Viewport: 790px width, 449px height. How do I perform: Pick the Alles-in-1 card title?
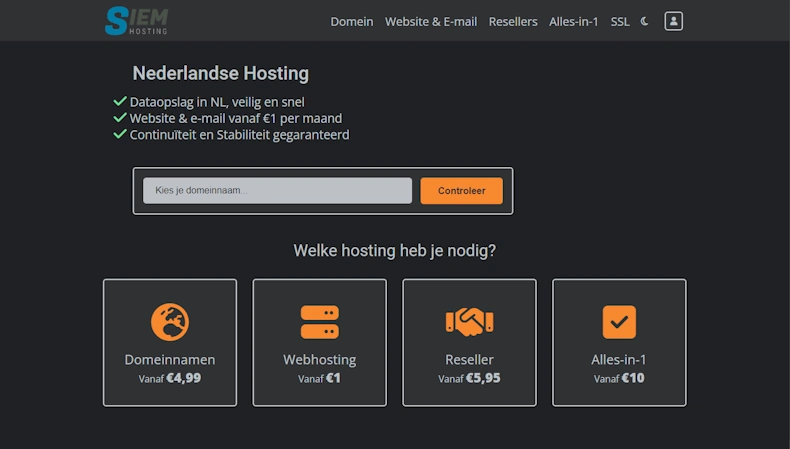pyautogui.click(x=619, y=360)
